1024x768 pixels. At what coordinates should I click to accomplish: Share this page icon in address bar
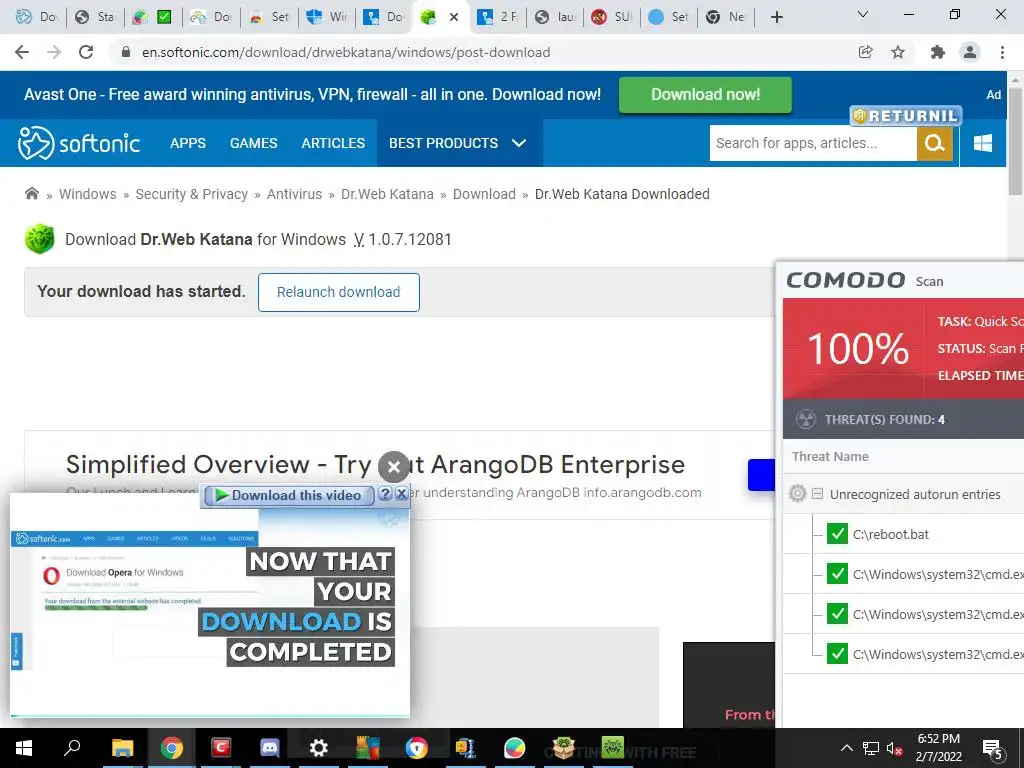[x=866, y=52]
